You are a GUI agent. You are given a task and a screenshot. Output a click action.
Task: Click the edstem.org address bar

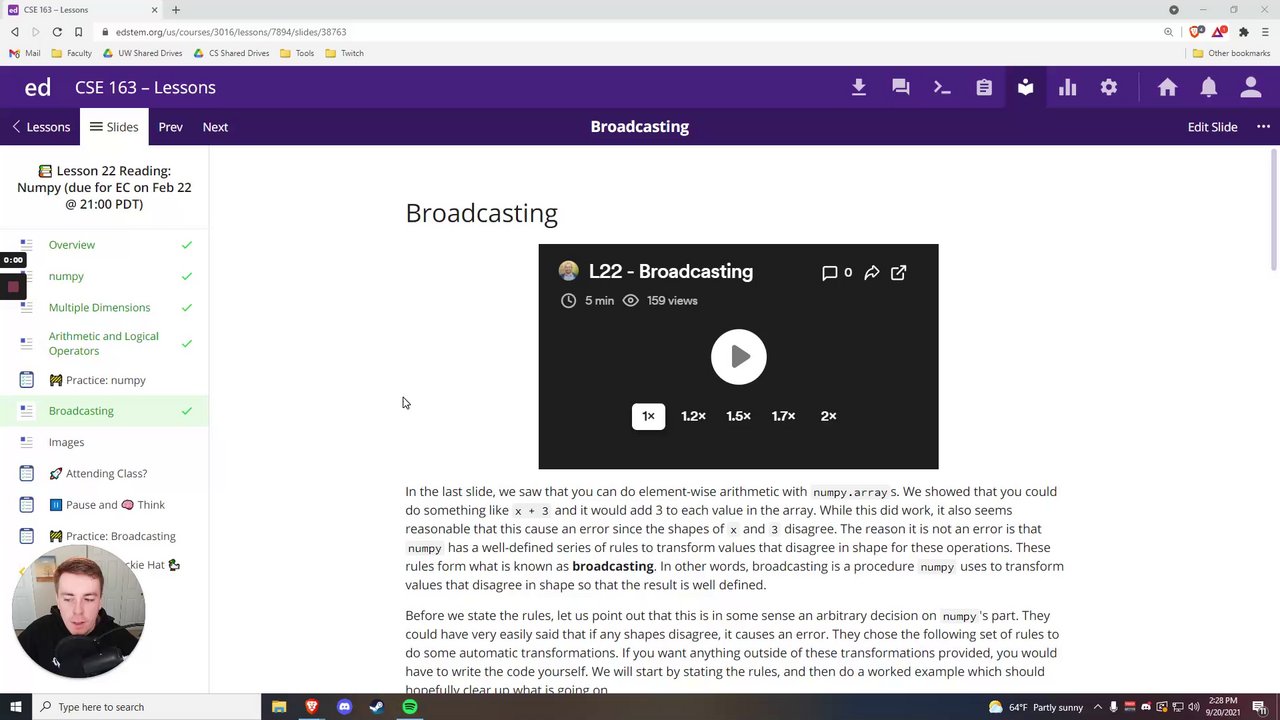630,32
